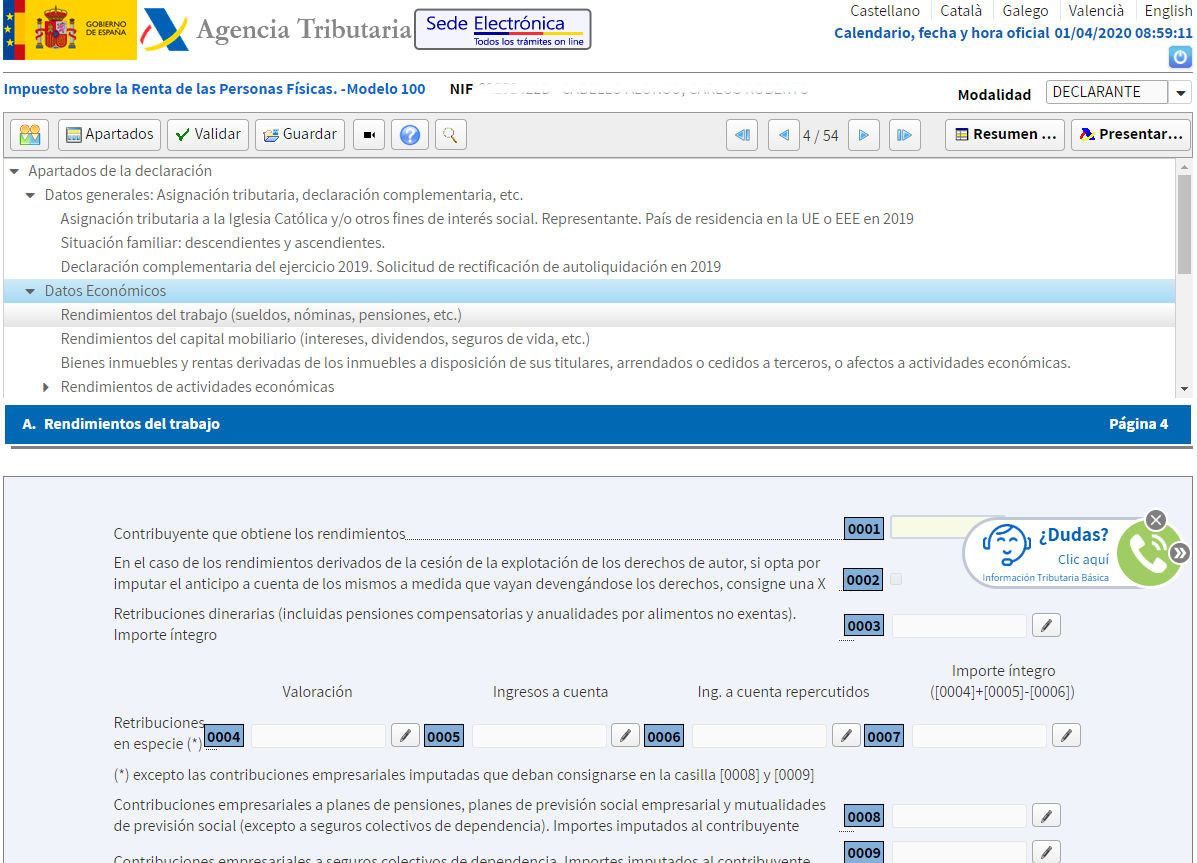Collapse the Datos Económicos tree section

point(30,291)
